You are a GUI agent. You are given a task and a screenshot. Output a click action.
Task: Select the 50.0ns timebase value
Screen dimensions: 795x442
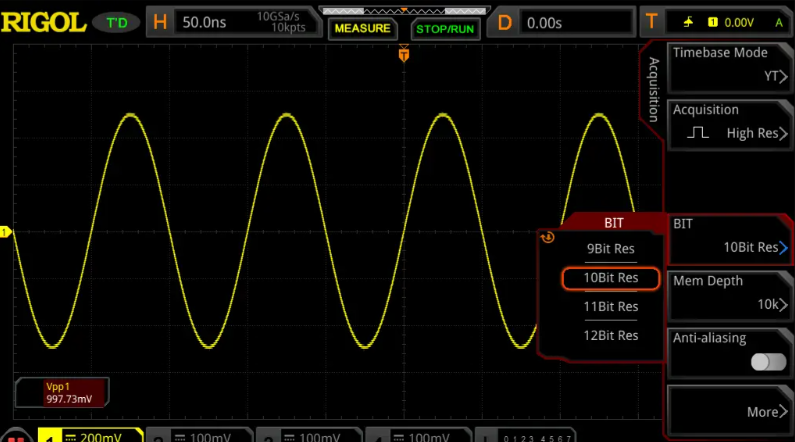pos(204,22)
